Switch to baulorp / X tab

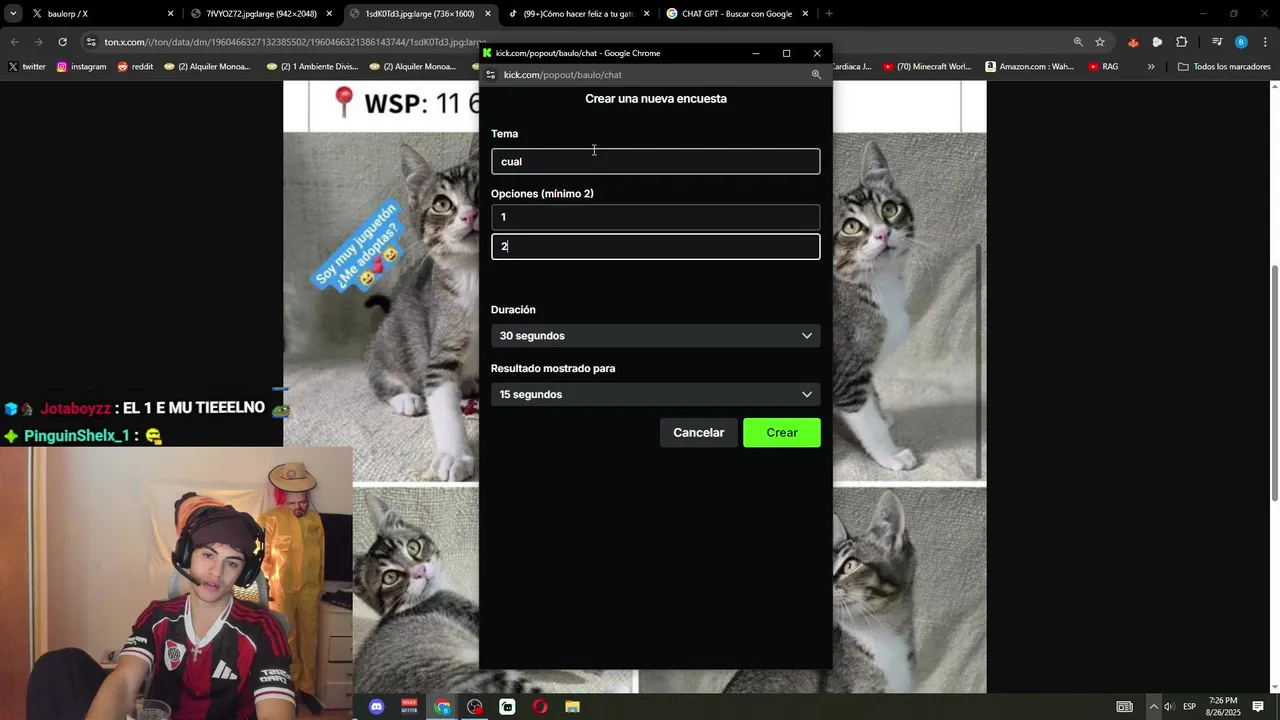100,14
